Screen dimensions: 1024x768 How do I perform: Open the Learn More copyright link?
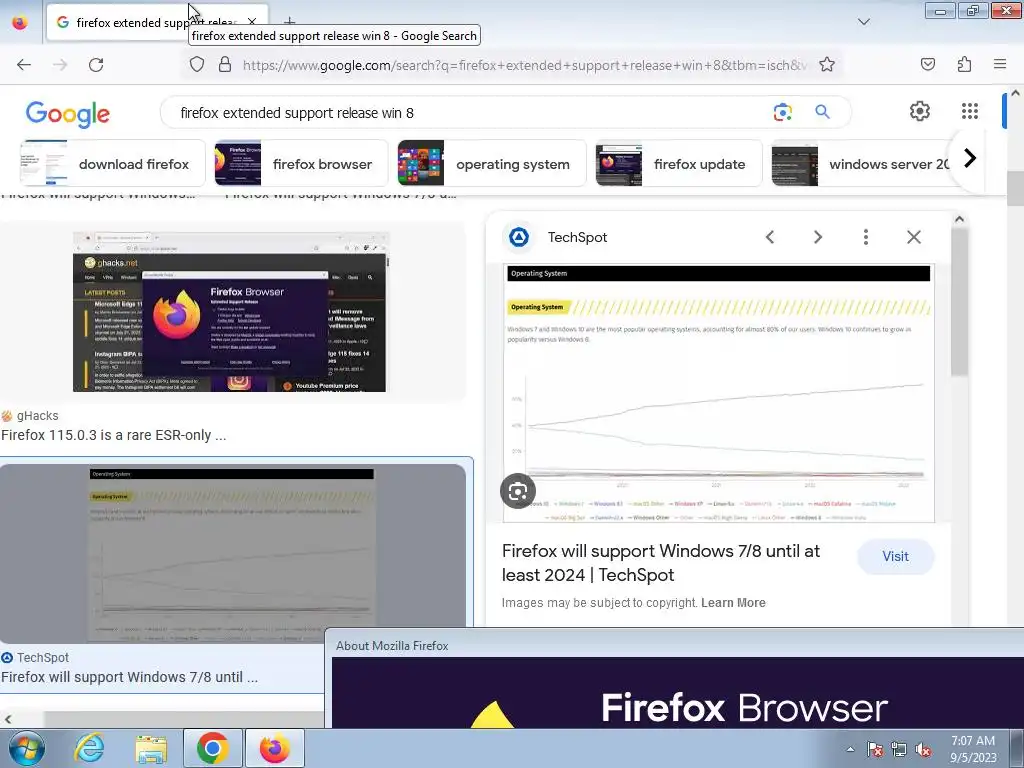click(x=733, y=603)
